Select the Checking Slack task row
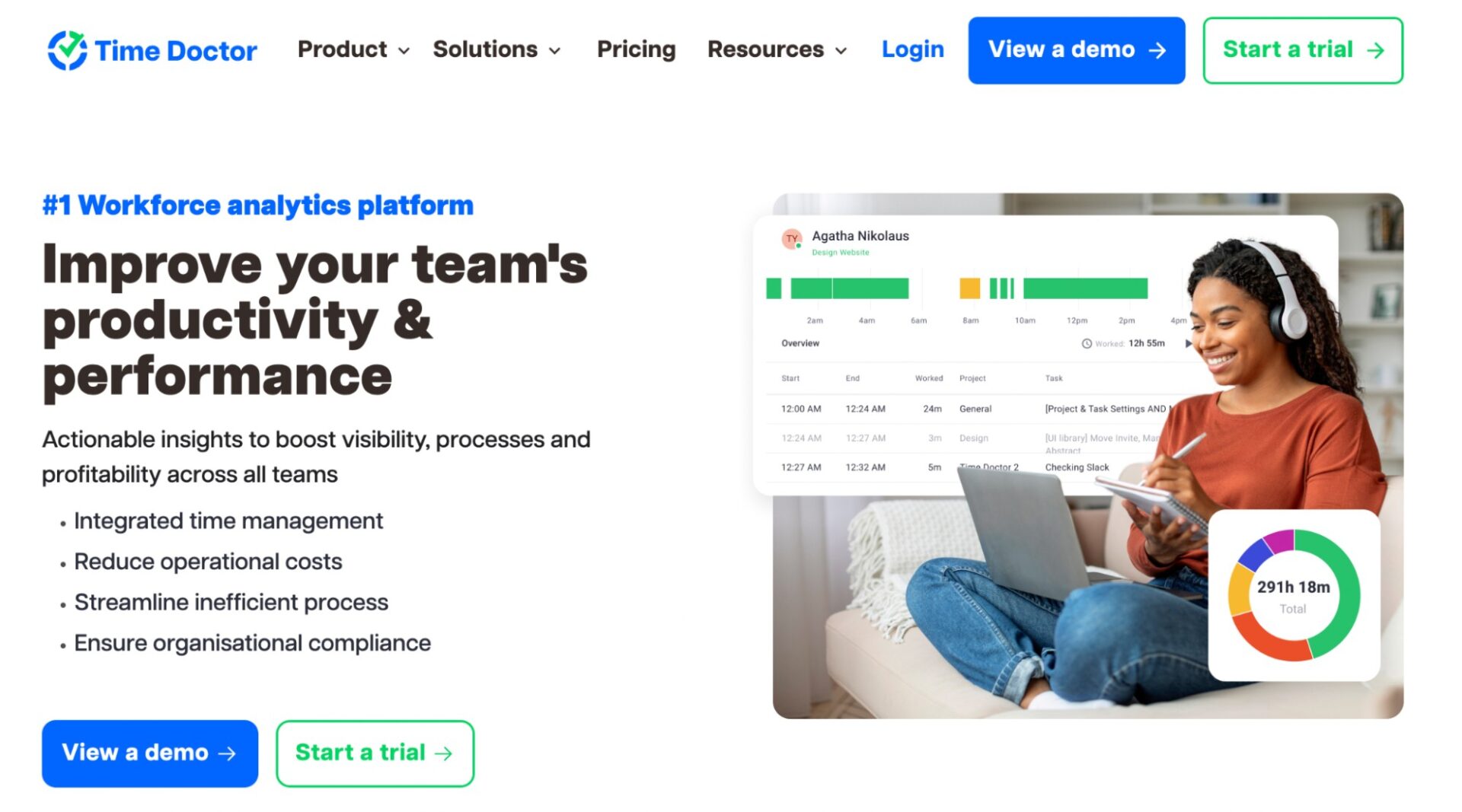1462x812 pixels. point(1077,467)
